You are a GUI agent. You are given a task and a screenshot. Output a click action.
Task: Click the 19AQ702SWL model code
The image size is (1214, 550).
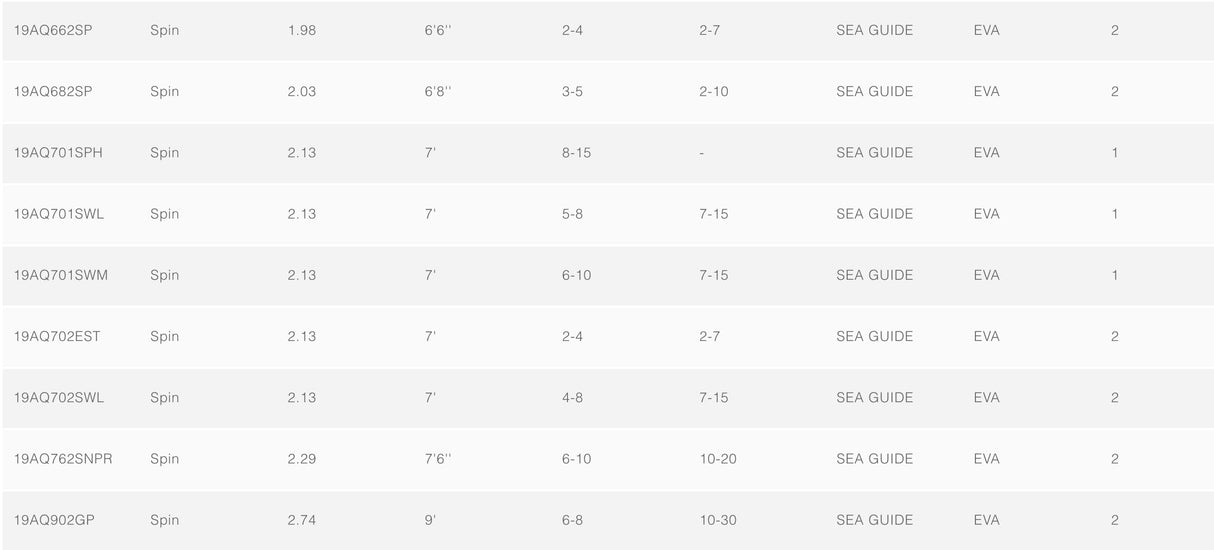tap(59, 397)
